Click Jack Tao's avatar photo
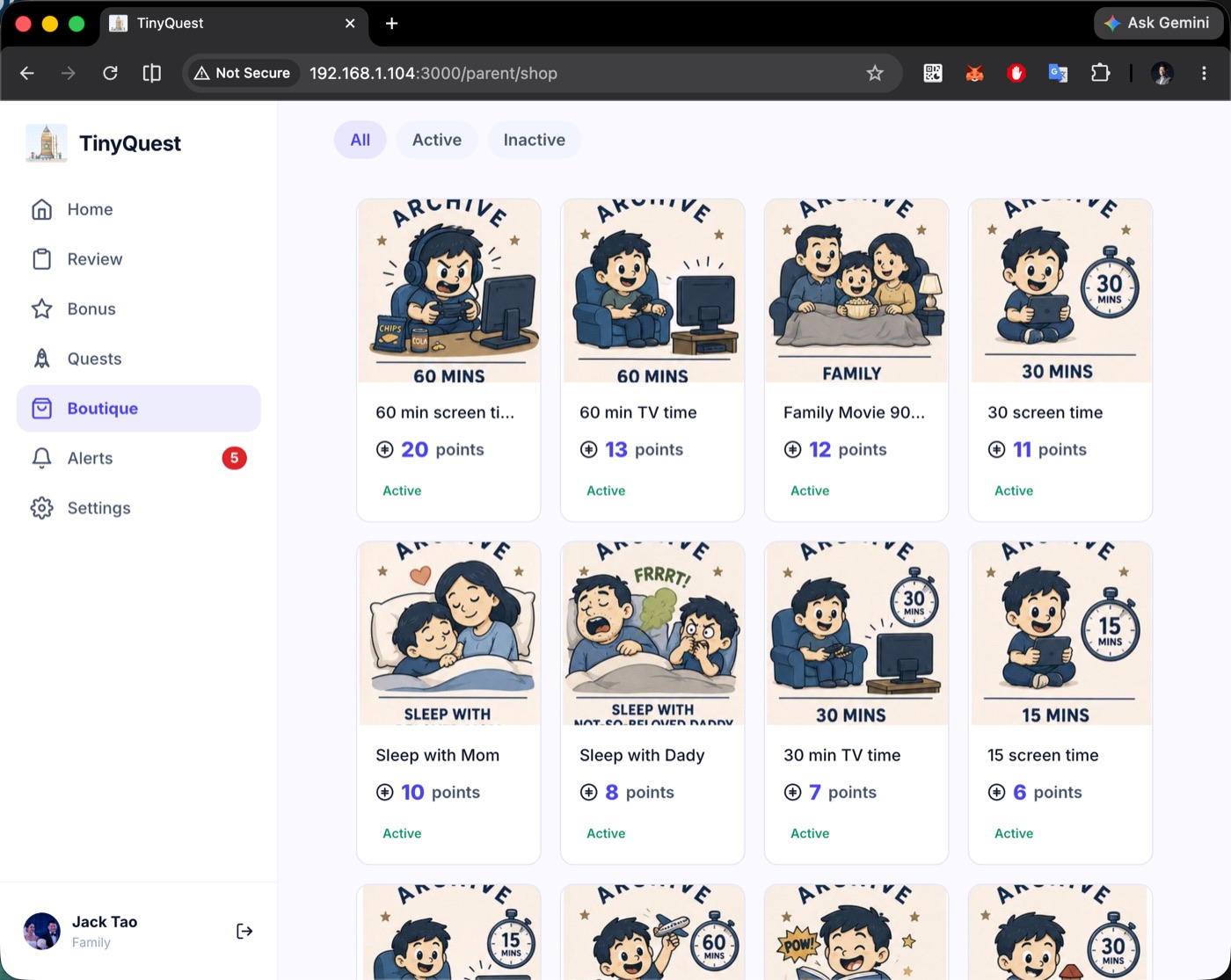1231x980 pixels. pyautogui.click(x=41, y=931)
